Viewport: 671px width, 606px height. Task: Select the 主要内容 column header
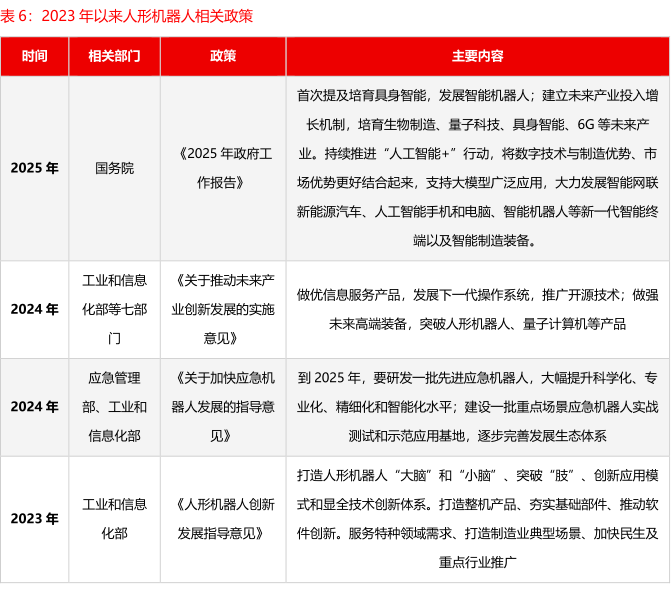477,56
